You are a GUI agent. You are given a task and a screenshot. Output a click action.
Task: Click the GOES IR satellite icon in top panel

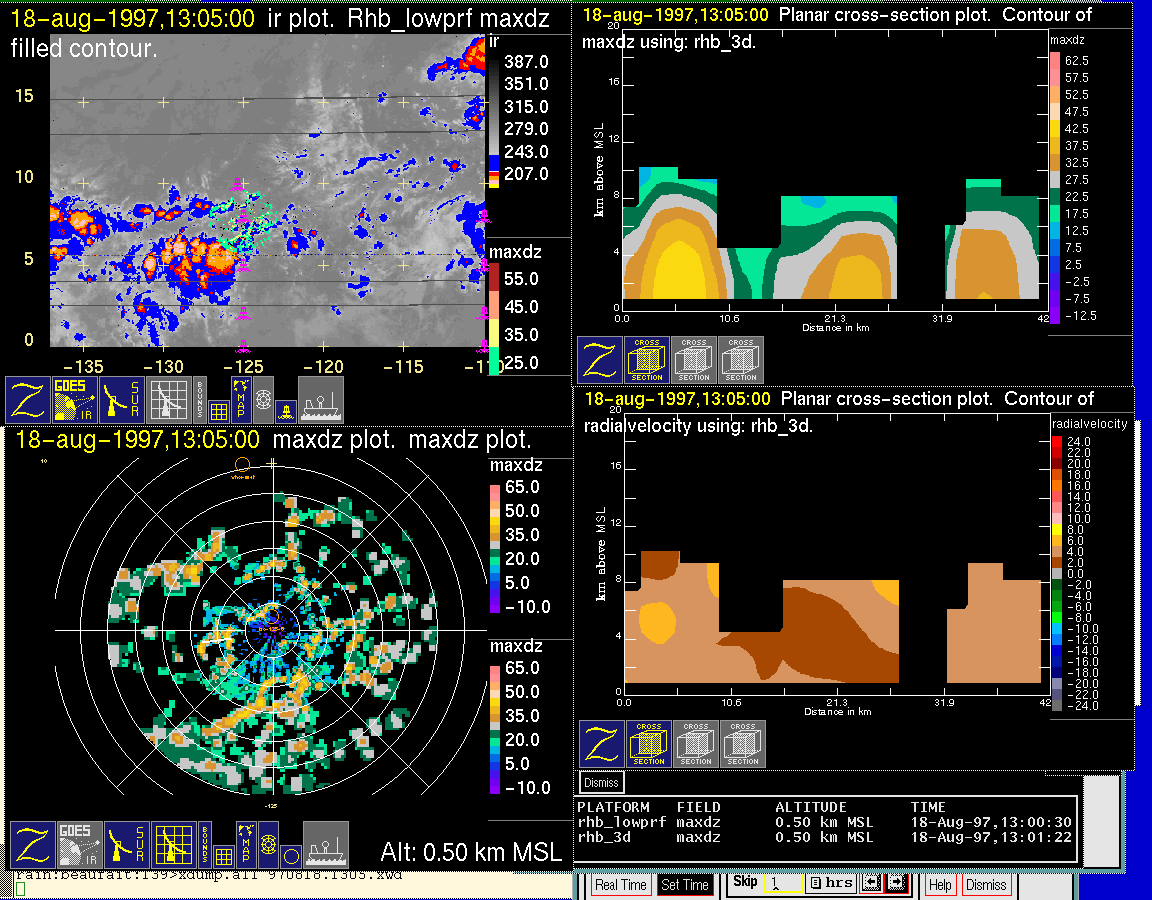[x=76, y=399]
